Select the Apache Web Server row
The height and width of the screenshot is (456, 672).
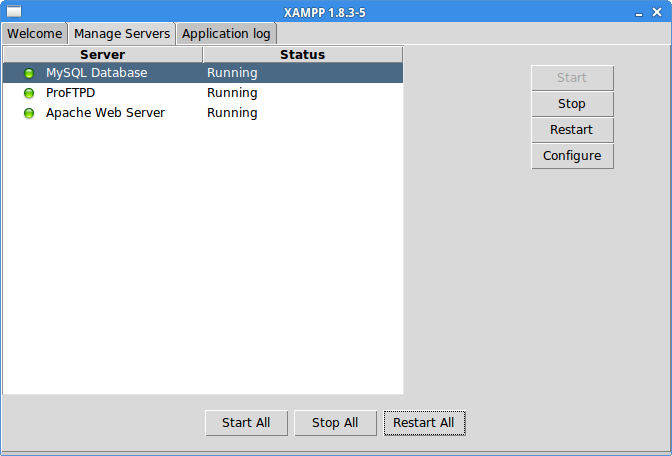(203, 113)
